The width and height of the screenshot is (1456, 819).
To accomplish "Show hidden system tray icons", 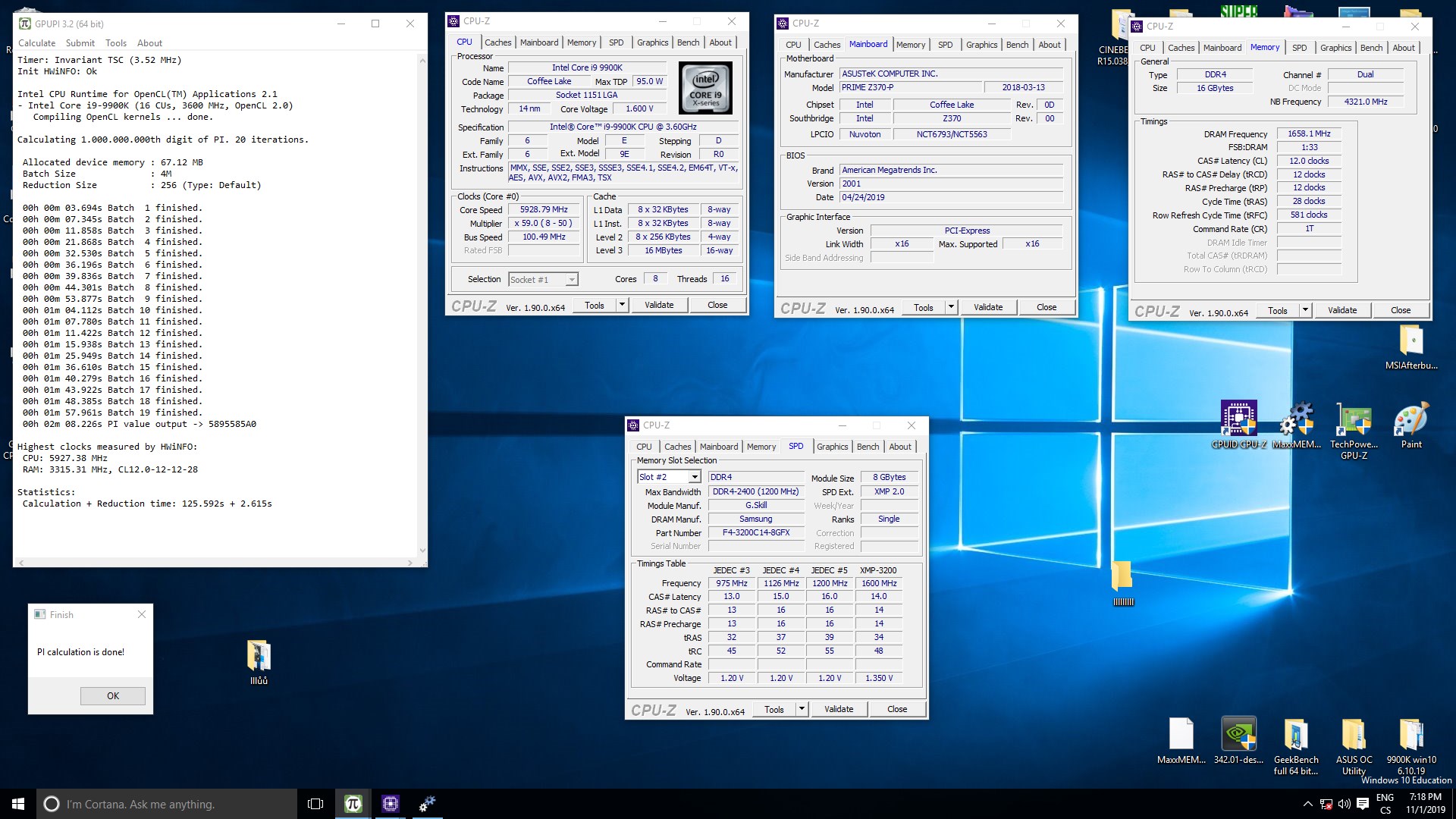I will pos(1307,804).
